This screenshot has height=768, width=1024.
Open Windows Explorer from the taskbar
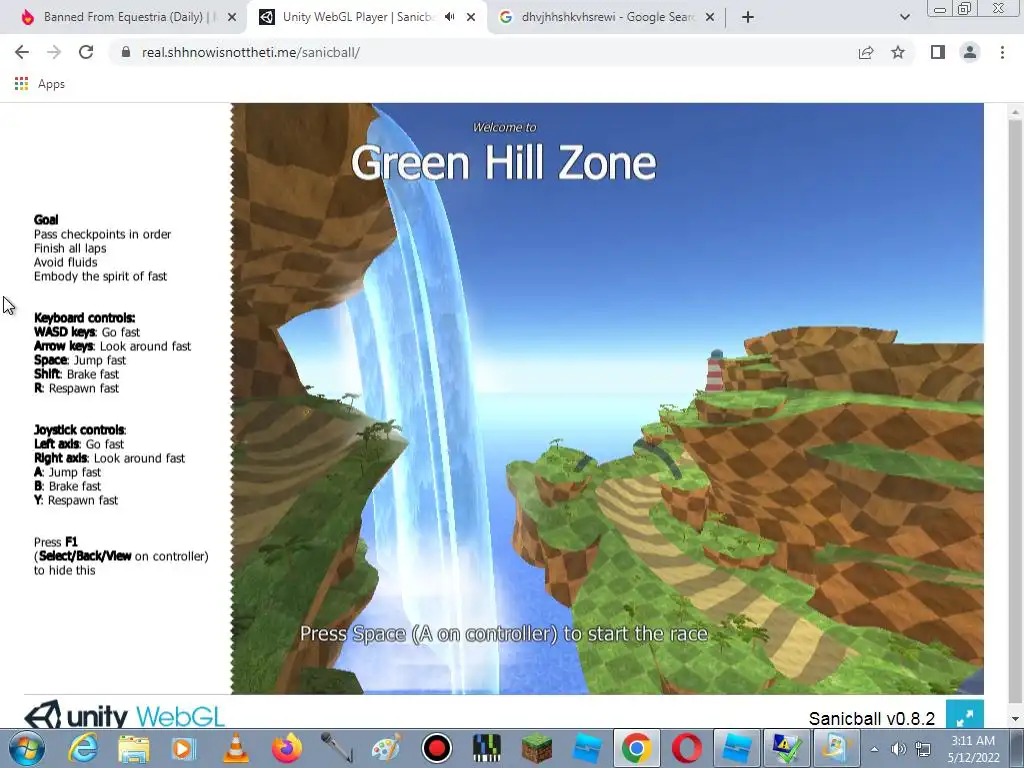[134, 748]
